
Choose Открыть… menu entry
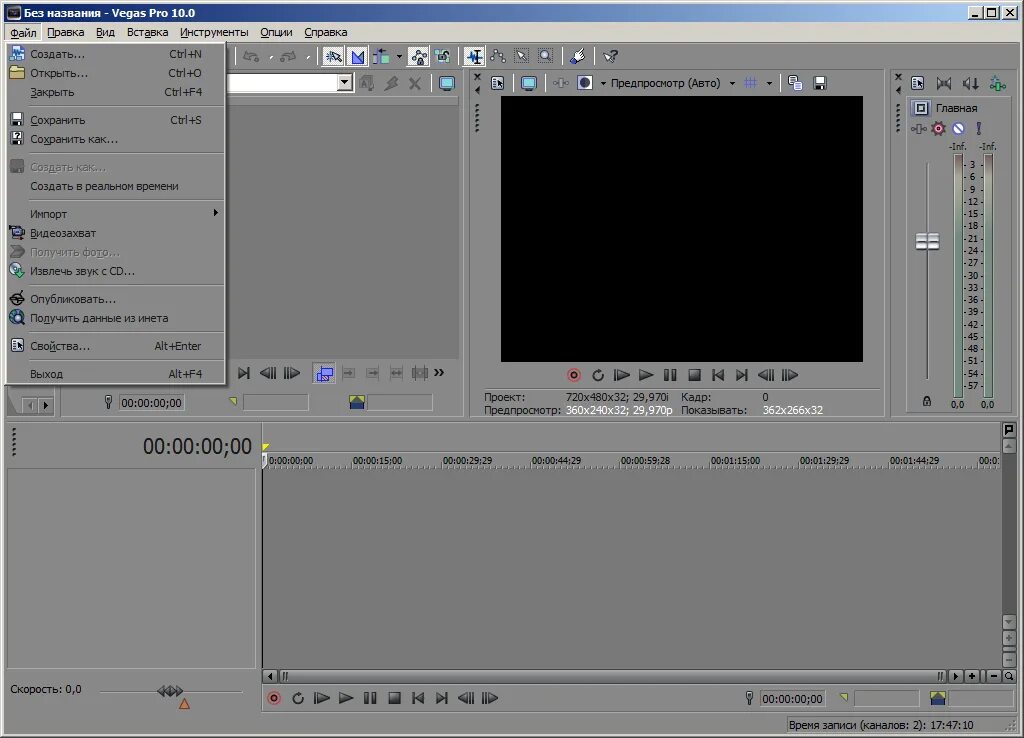tap(115, 73)
